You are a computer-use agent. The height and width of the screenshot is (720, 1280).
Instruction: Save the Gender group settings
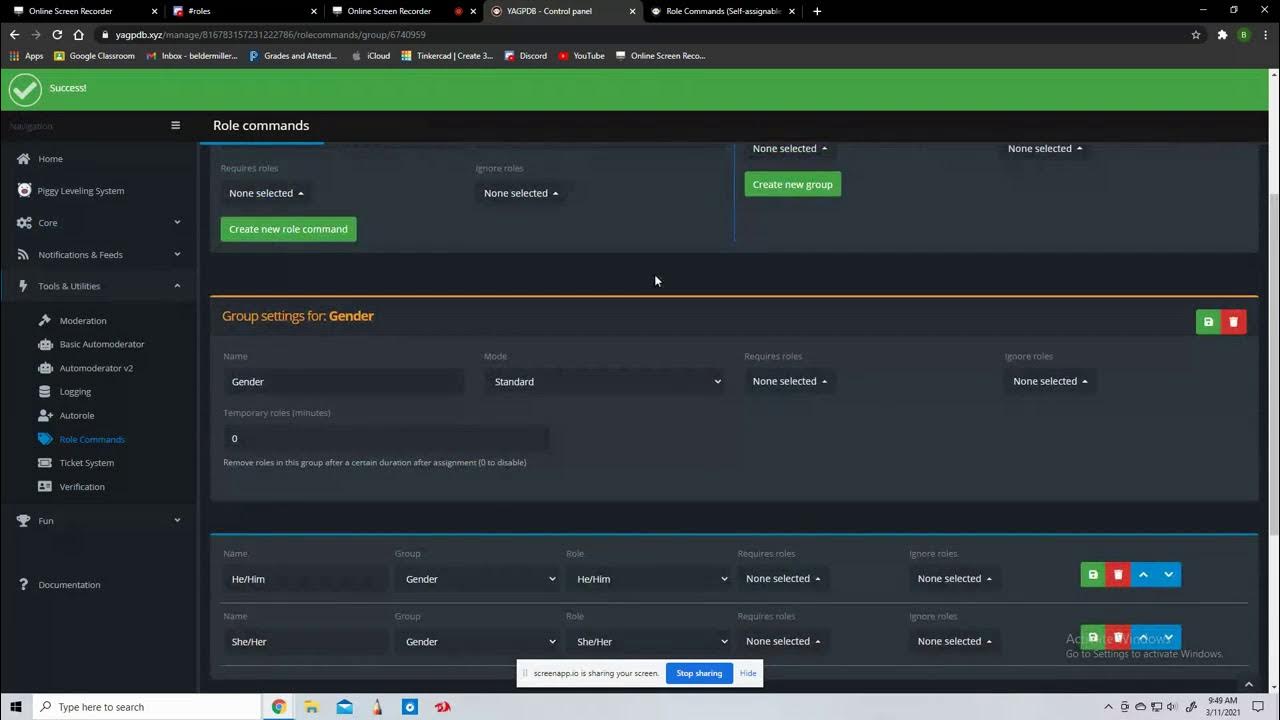point(1208,322)
